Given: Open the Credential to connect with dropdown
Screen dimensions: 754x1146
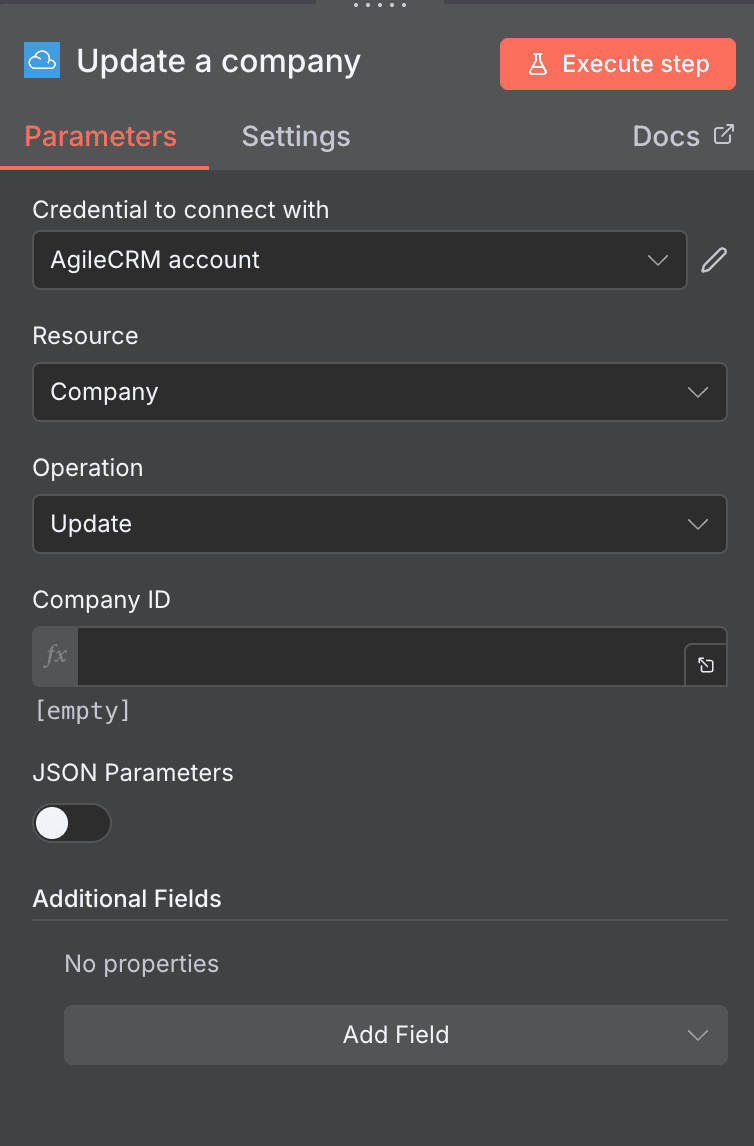Looking at the screenshot, I should click(x=360, y=260).
